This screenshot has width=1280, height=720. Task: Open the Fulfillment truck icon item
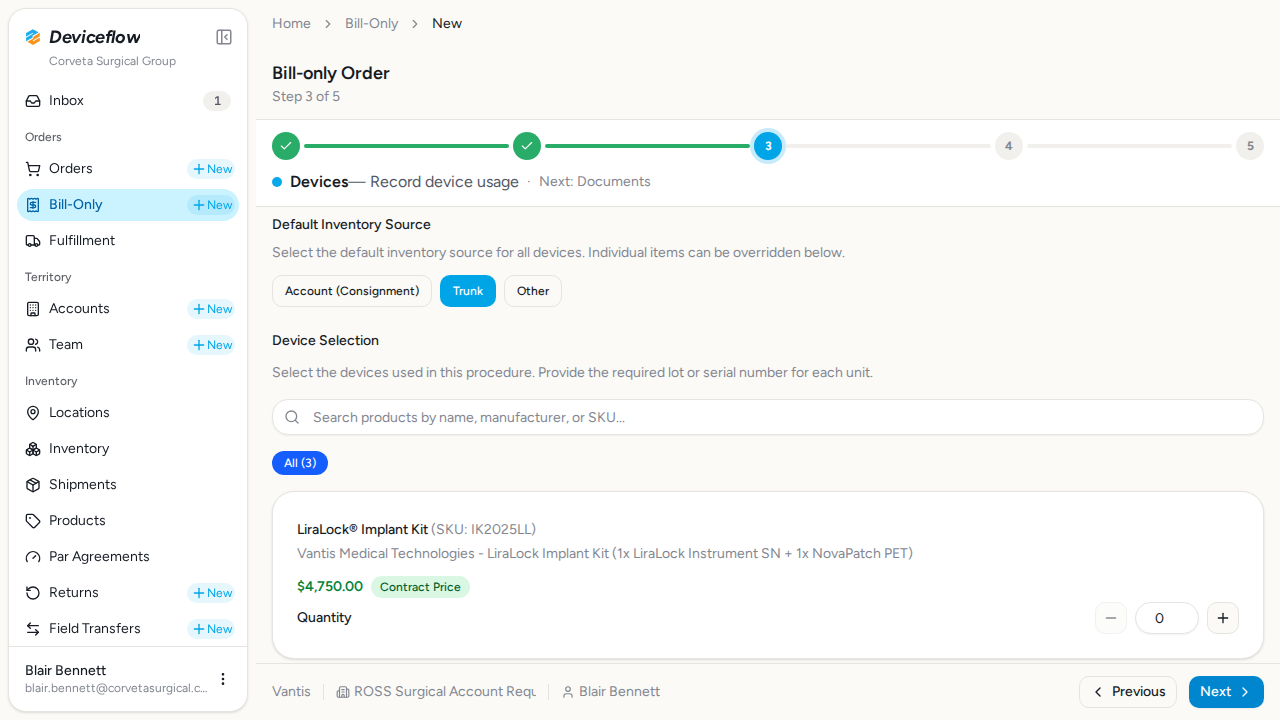click(128, 241)
